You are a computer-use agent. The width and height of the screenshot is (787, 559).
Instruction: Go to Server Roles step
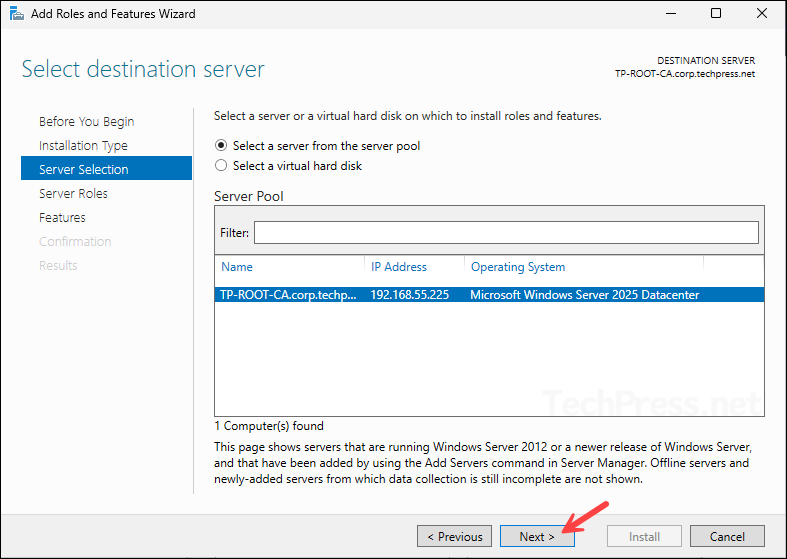(x=73, y=194)
